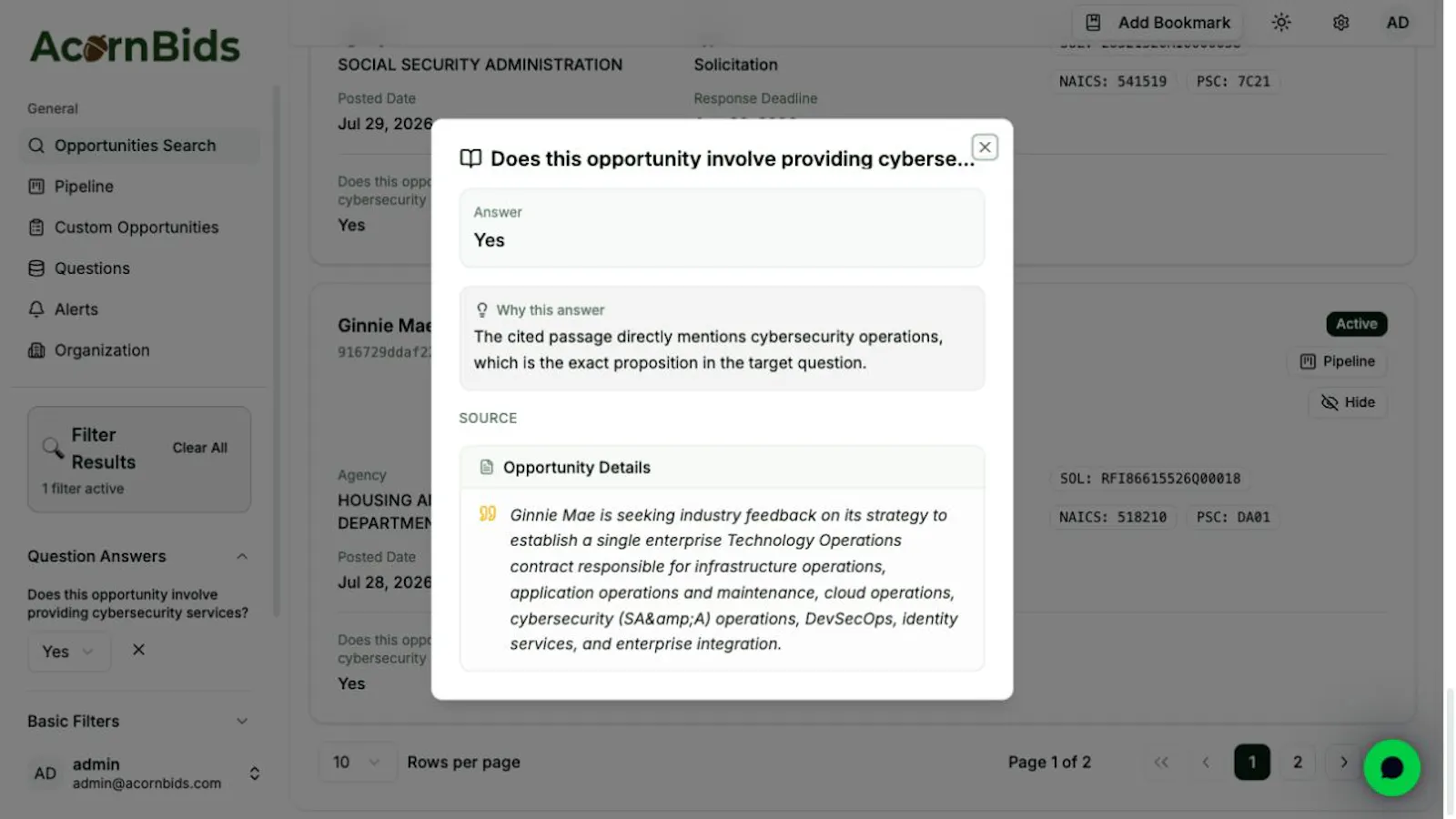Viewport: 1456px width, 819px height.
Task: Add Ginnie Mae opportunity to Pipeline
Action: pos(1338,361)
